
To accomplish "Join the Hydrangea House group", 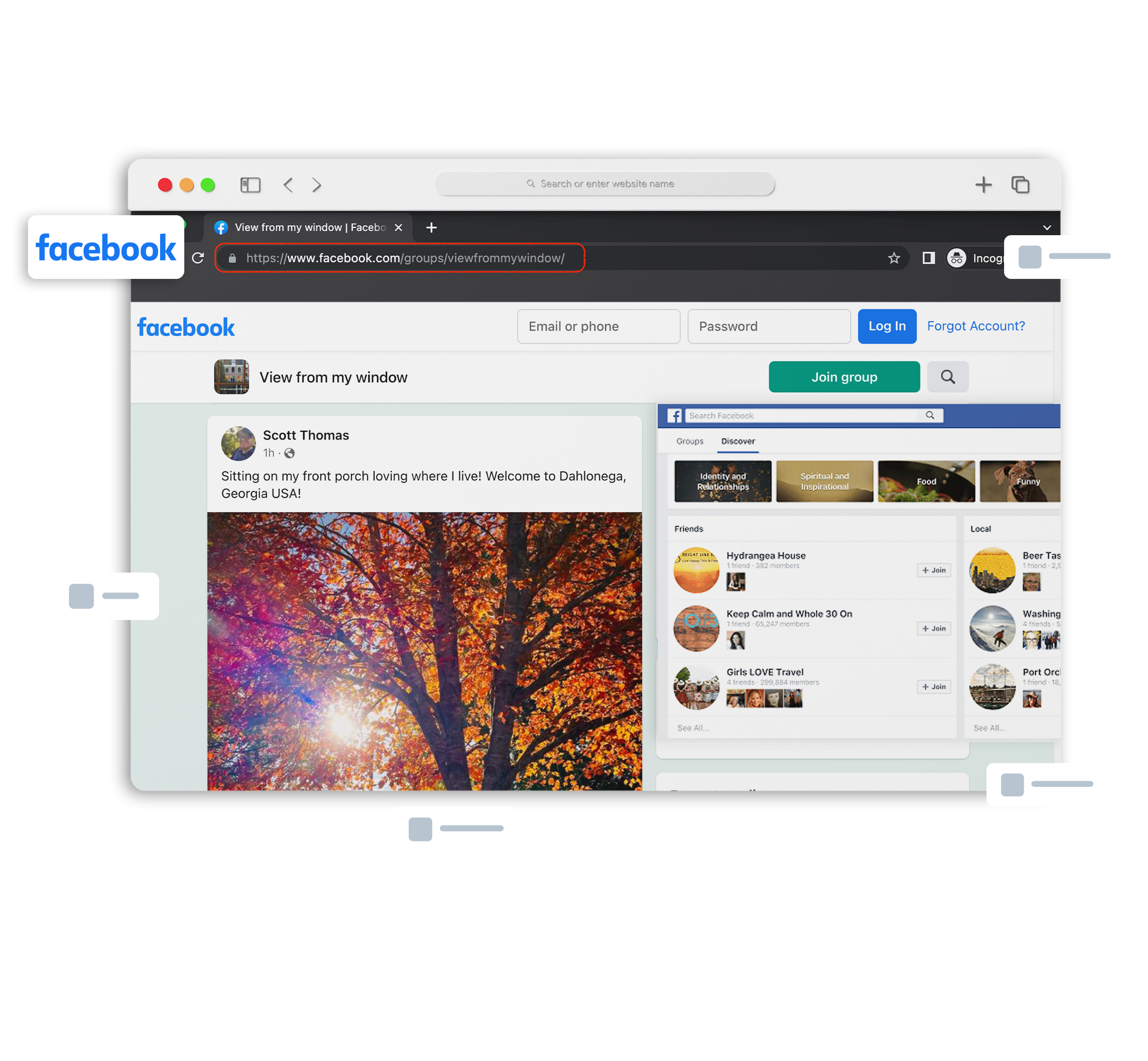I will coord(934,571).
